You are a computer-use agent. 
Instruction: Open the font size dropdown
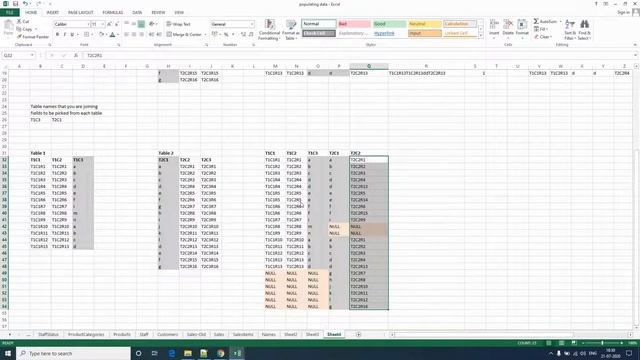102,24
